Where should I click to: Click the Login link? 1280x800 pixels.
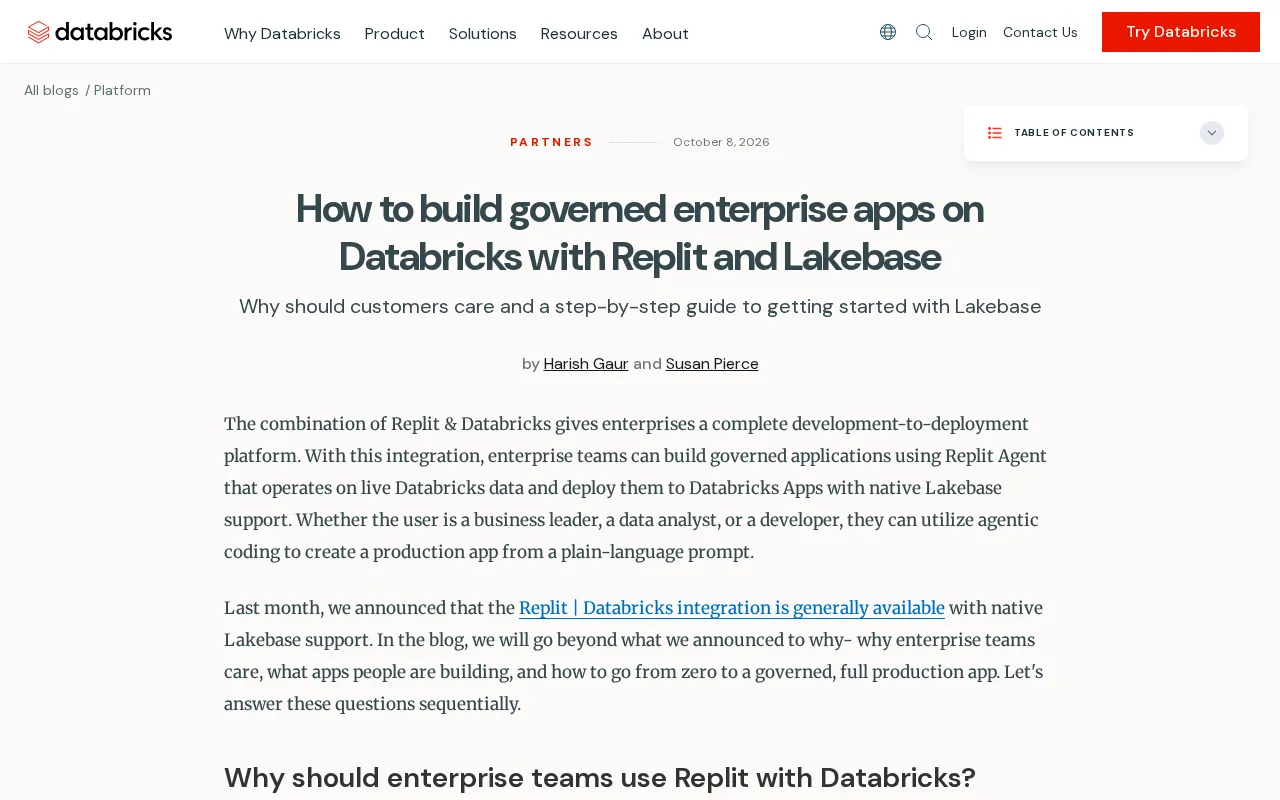969,32
